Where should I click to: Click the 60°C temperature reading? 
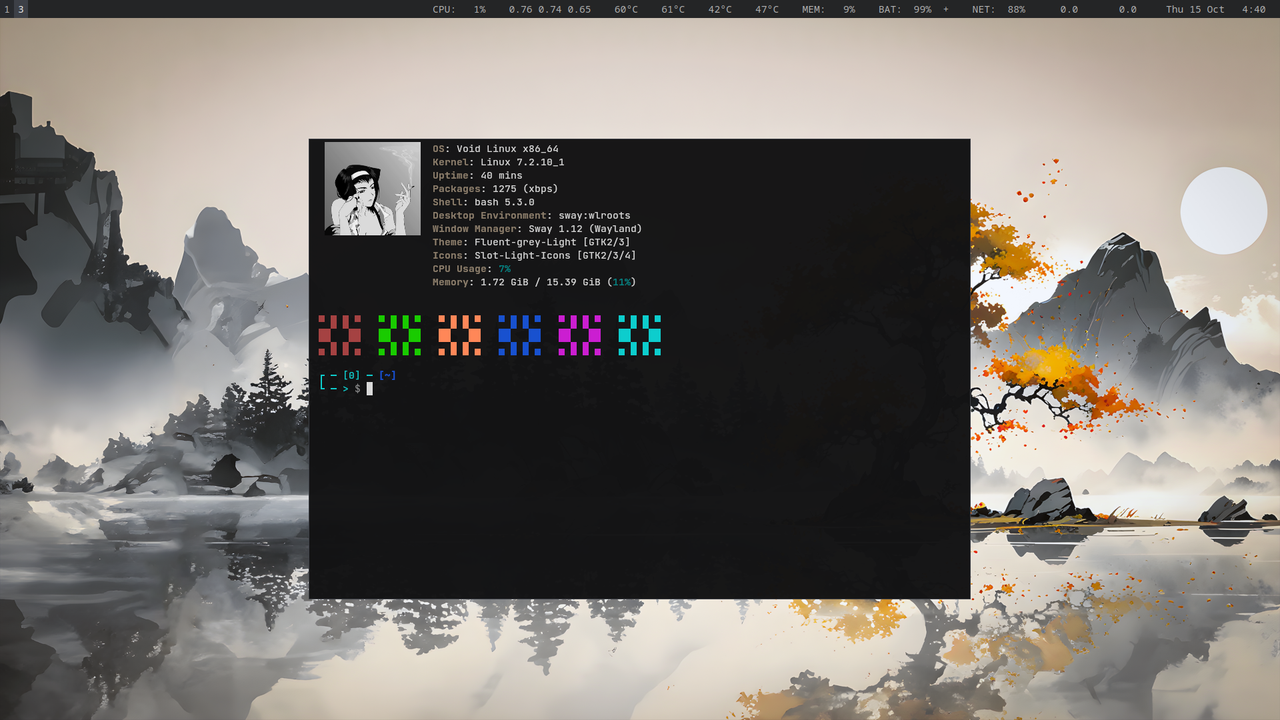626,9
